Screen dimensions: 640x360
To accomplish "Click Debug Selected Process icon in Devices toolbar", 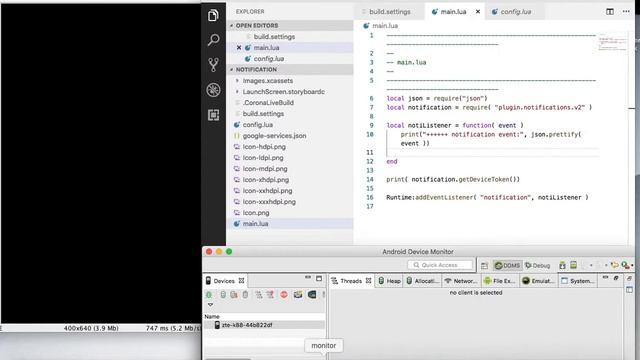I will [x=209, y=295].
